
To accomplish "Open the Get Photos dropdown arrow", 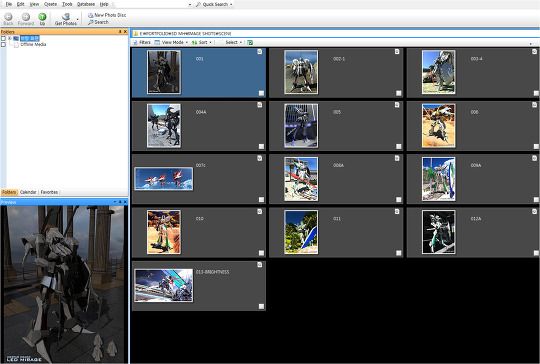I will [x=77, y=19].
